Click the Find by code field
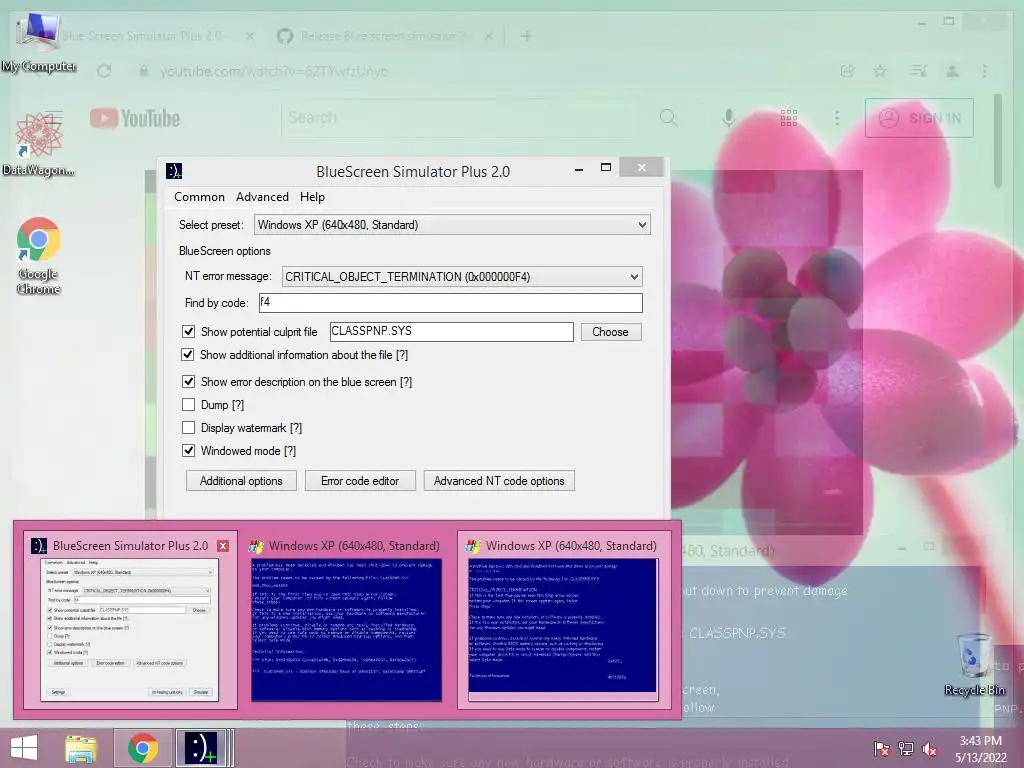 (x=451, y=302)
